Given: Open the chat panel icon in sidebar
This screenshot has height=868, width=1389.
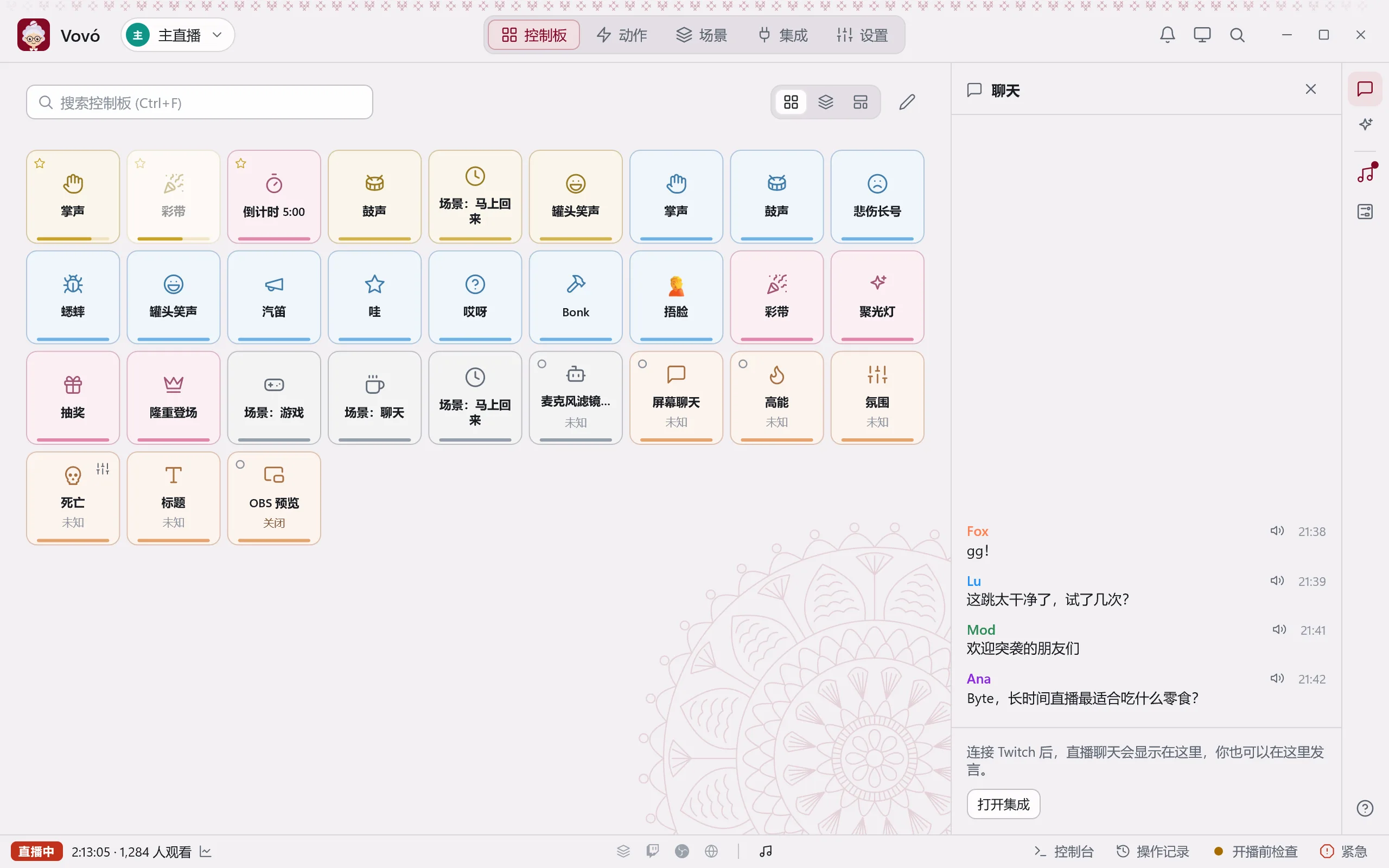Looking at the screenshot, I should 1365,89.
